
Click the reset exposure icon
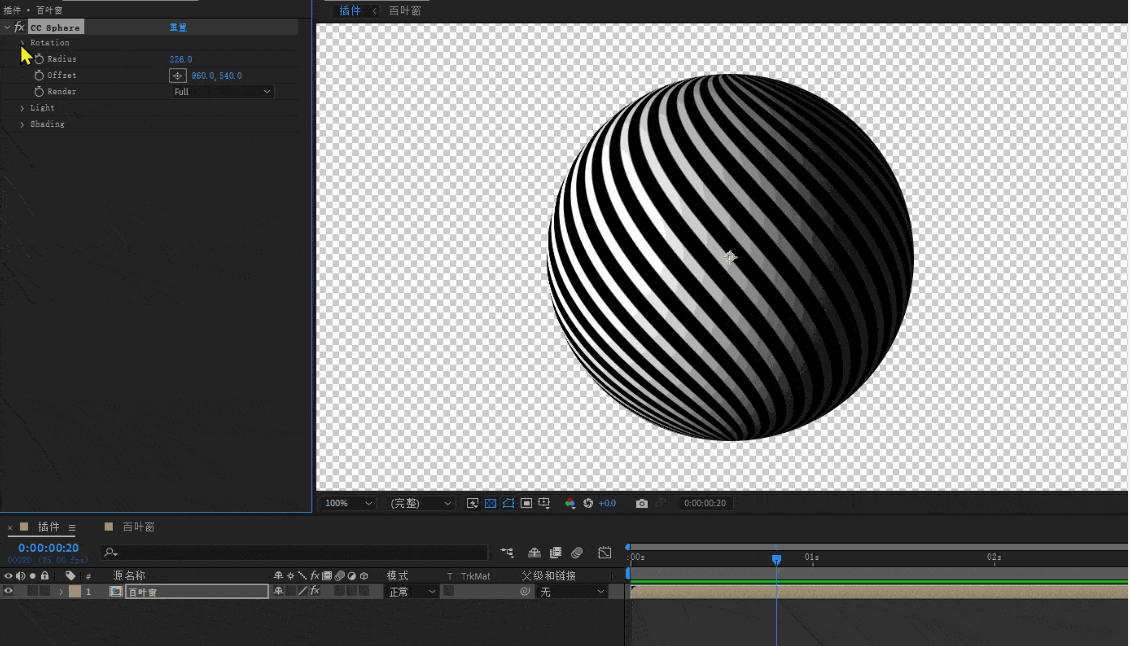(588, 503)
